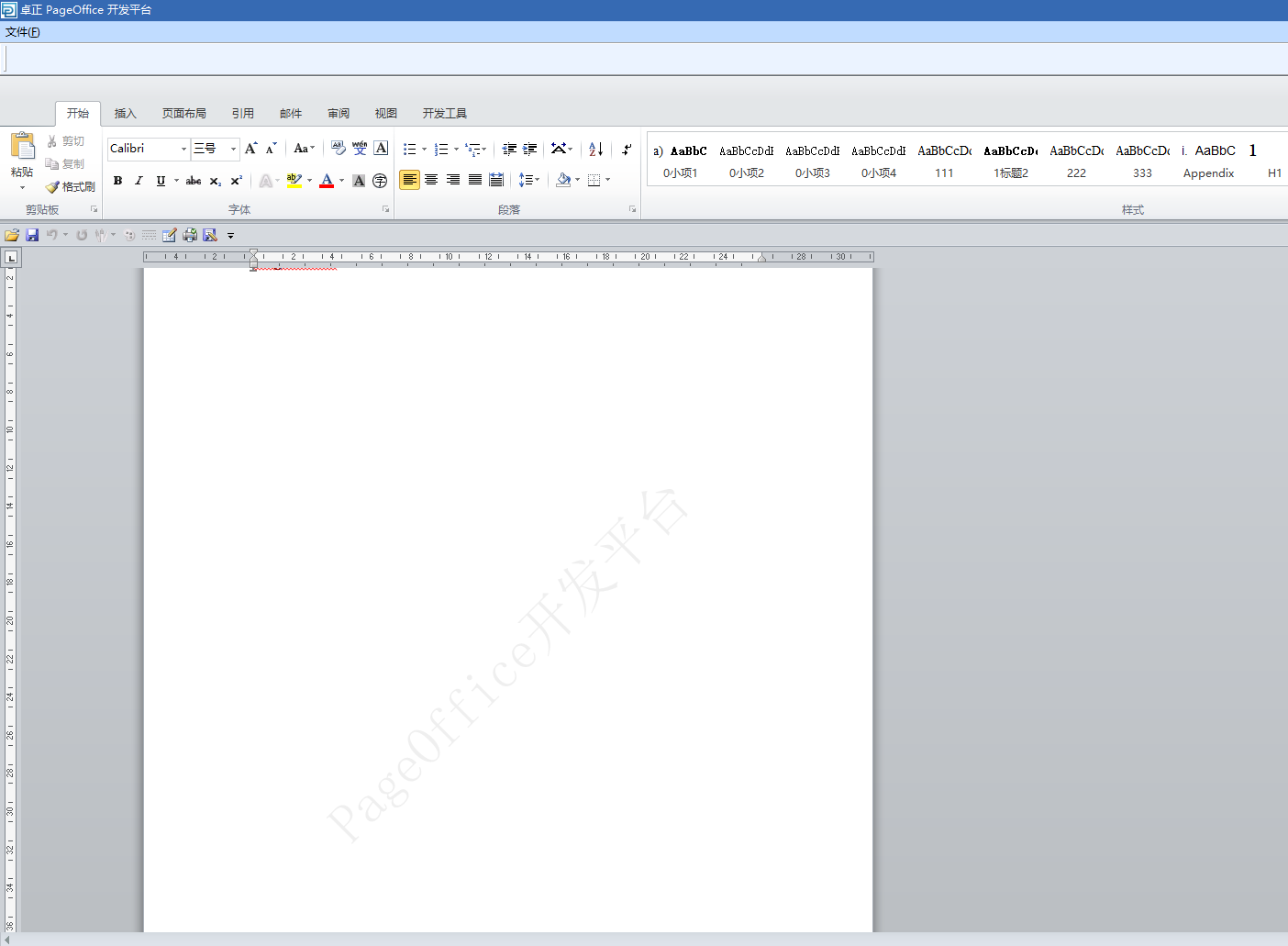Open the font color dropdown arrow
This screenshot has height=946, width=1288.
click(342, 181)
